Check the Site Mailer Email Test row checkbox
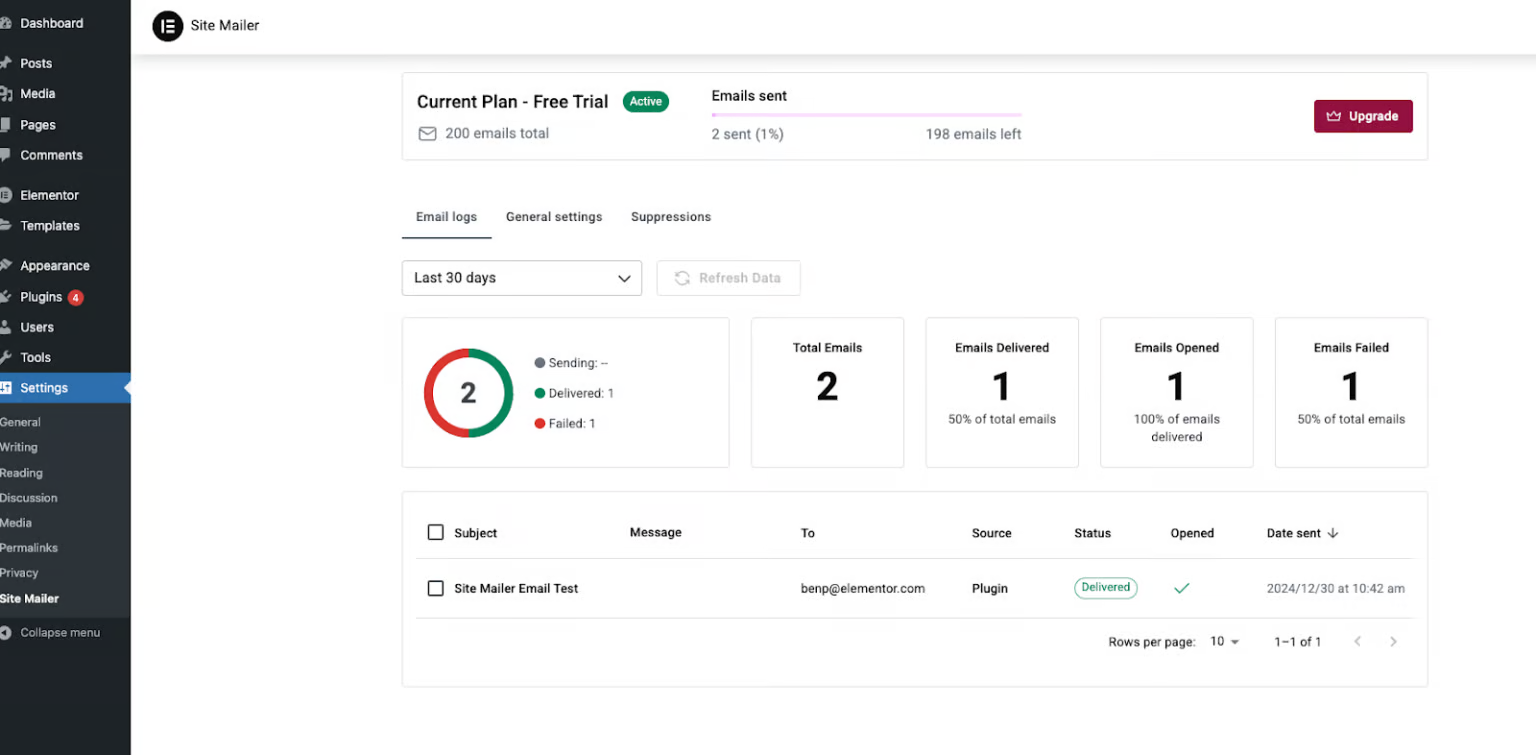The image size is (1536, 755). coord(435,589)
